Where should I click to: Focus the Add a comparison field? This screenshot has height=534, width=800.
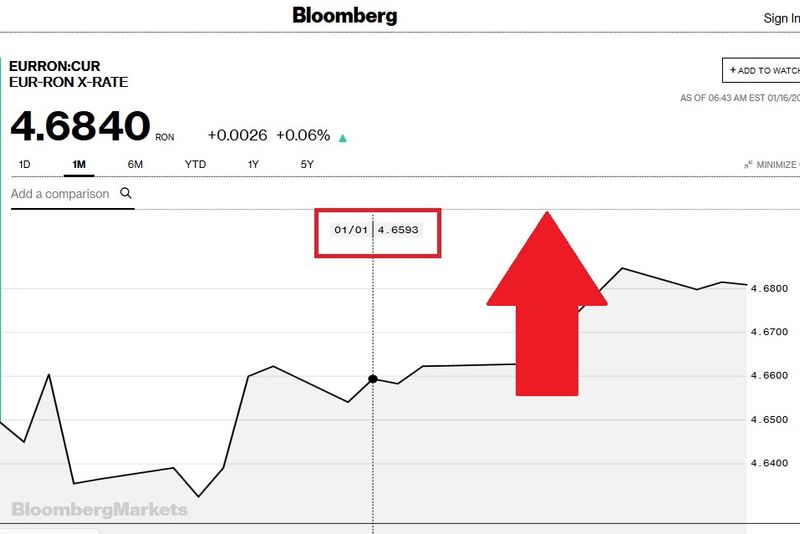click(60, 194)
